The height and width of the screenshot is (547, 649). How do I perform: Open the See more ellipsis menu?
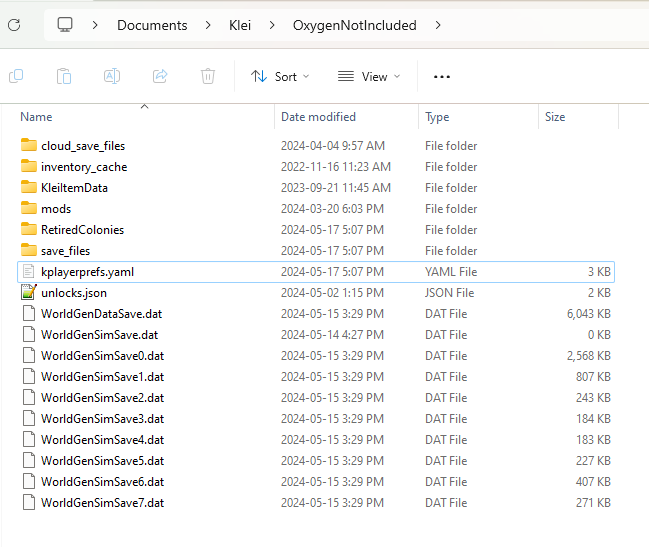point(442,76)
